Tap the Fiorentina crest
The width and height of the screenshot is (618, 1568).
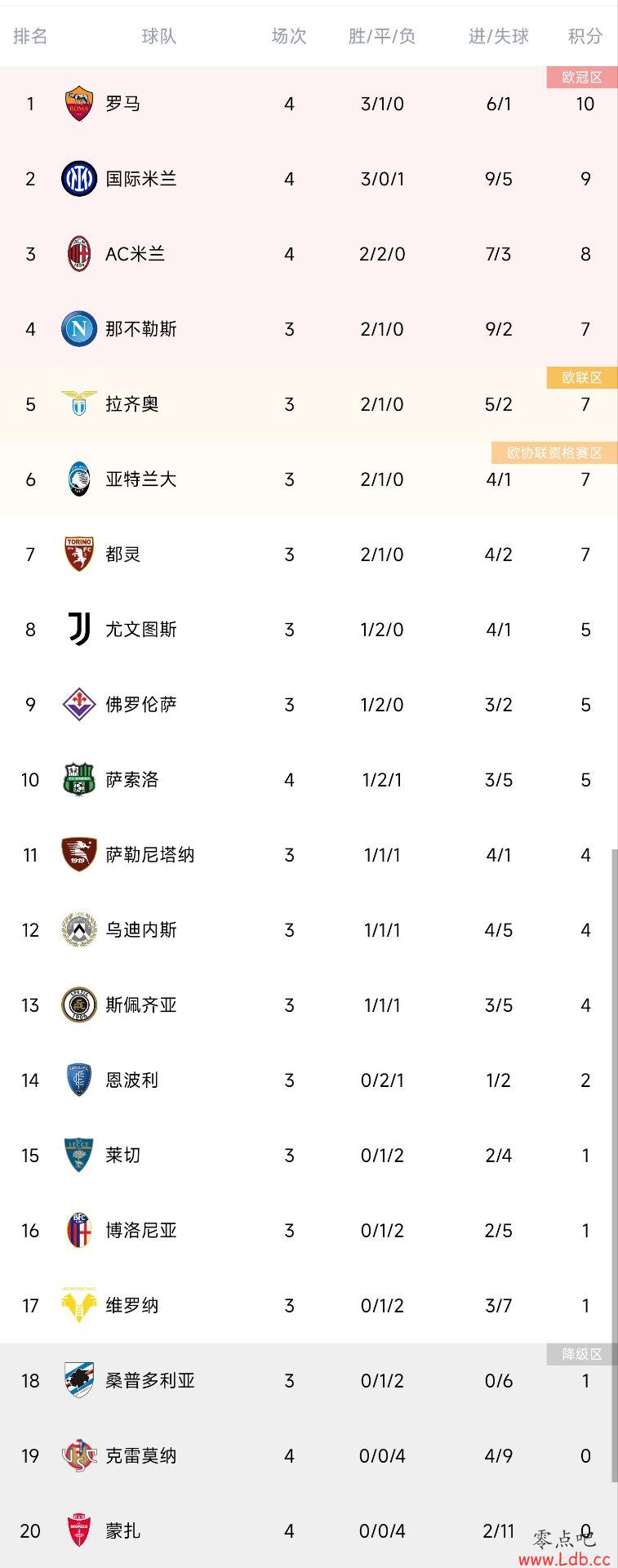[x=79, y=705]
